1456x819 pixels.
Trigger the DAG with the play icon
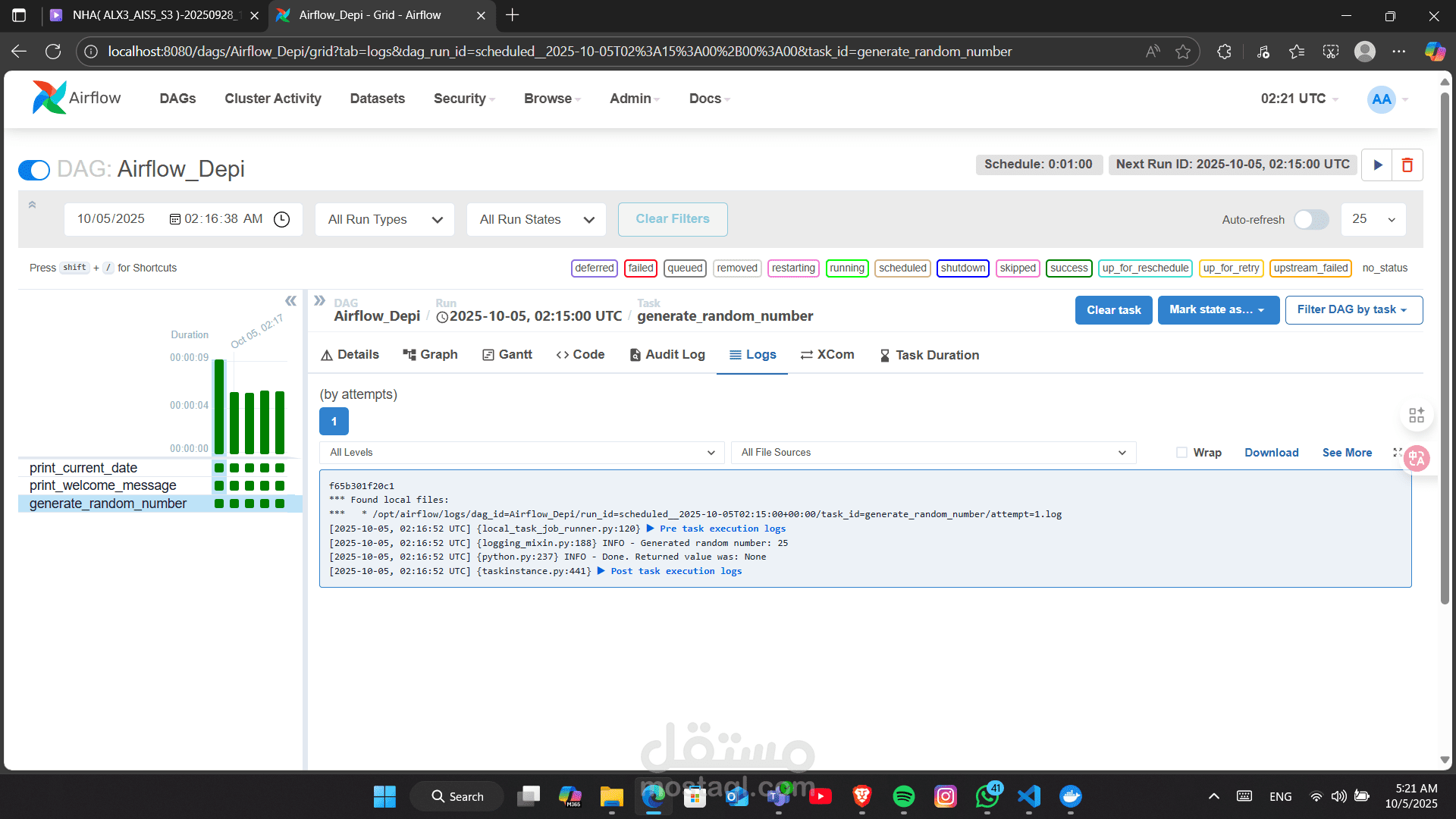click(1377, 165)
